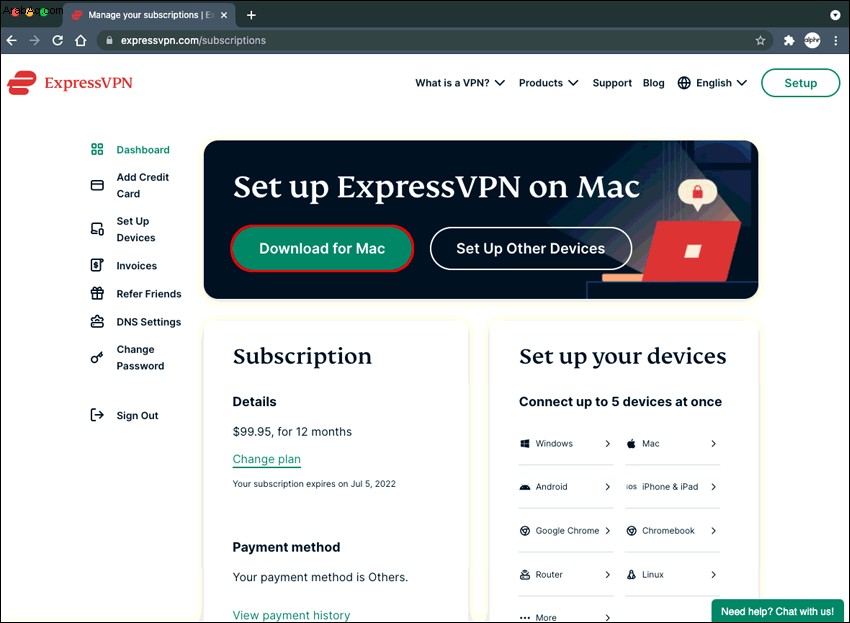
Task: Close the Manage your subscriptions tab
Action: (x=224, y=15)
